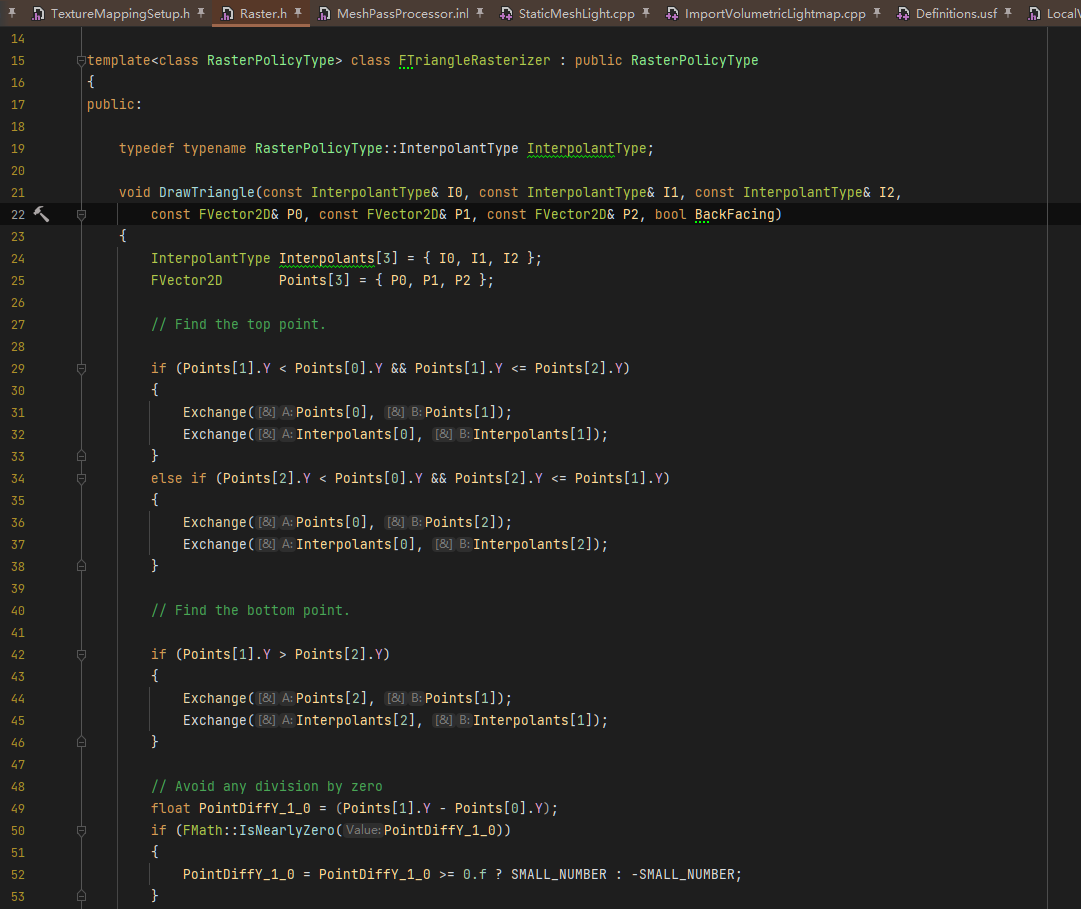
Task: Collapse the if block fold at line 42
Action: tap(81, 655)
